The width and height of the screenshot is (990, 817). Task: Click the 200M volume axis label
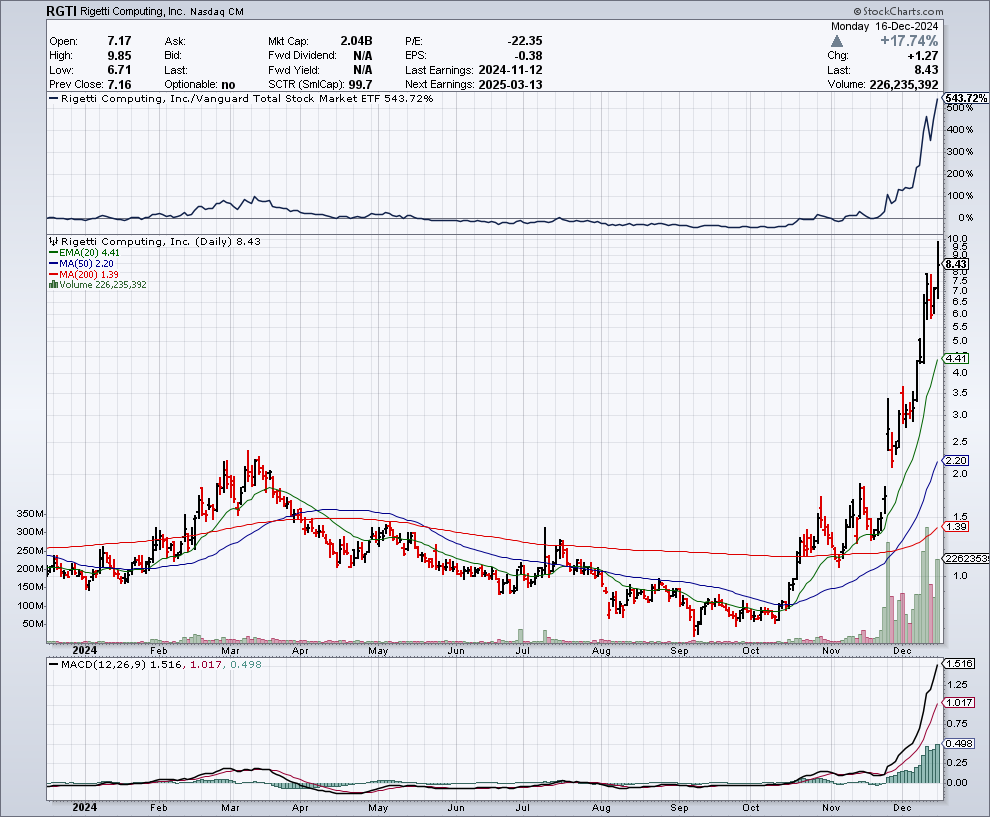pyautogui.click(x=30, y=569)
